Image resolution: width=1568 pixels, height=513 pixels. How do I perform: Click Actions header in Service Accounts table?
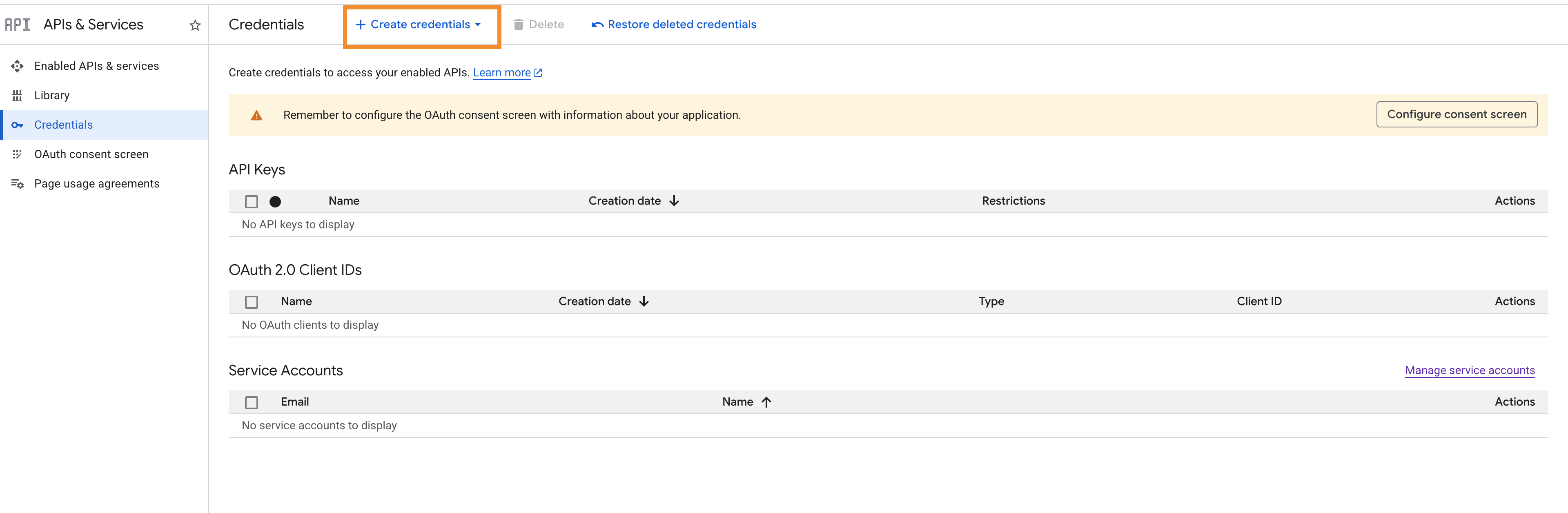tap(1515, 401)
